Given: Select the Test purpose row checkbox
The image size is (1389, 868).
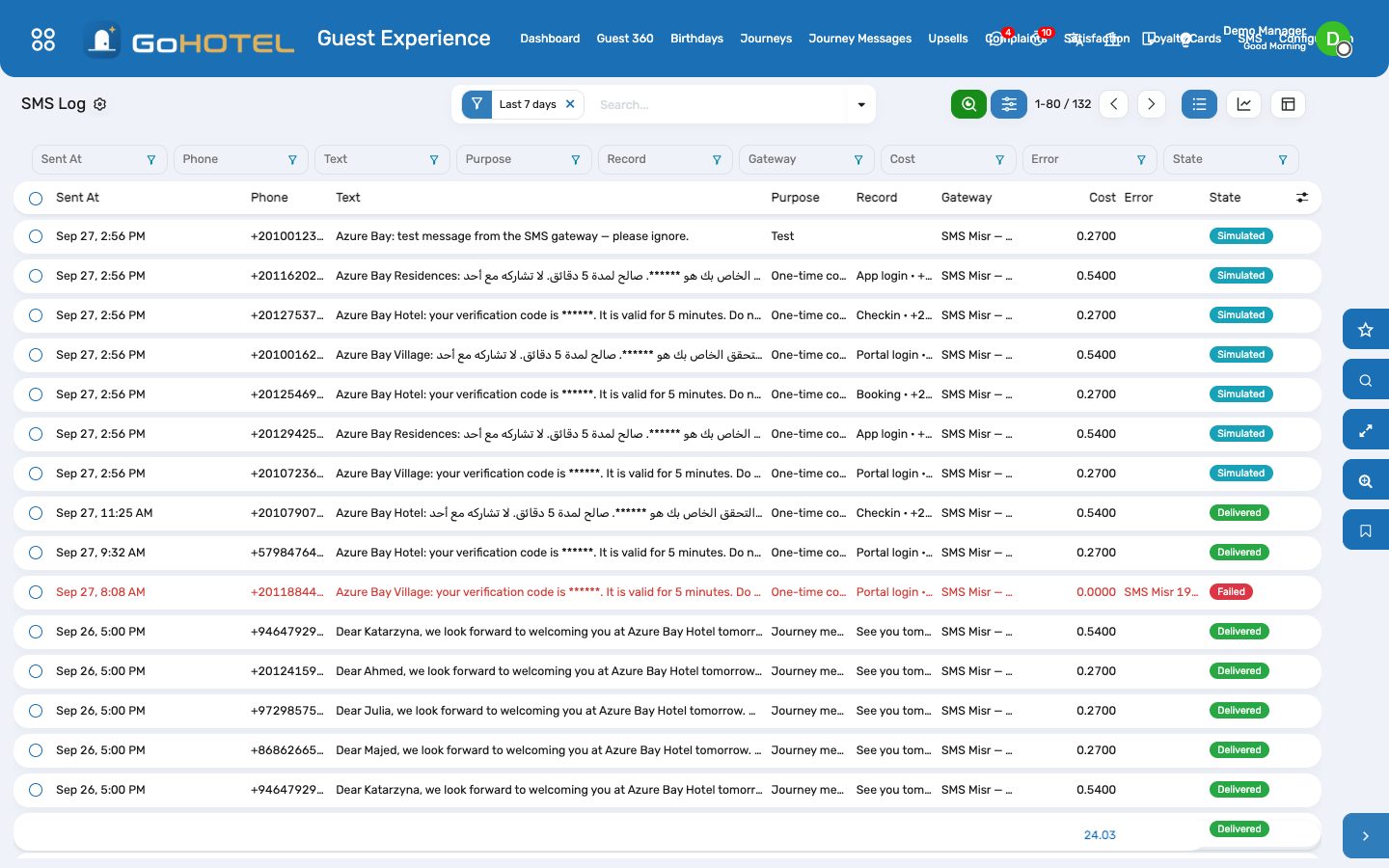Looking at the screenshot, I should 36,236.
